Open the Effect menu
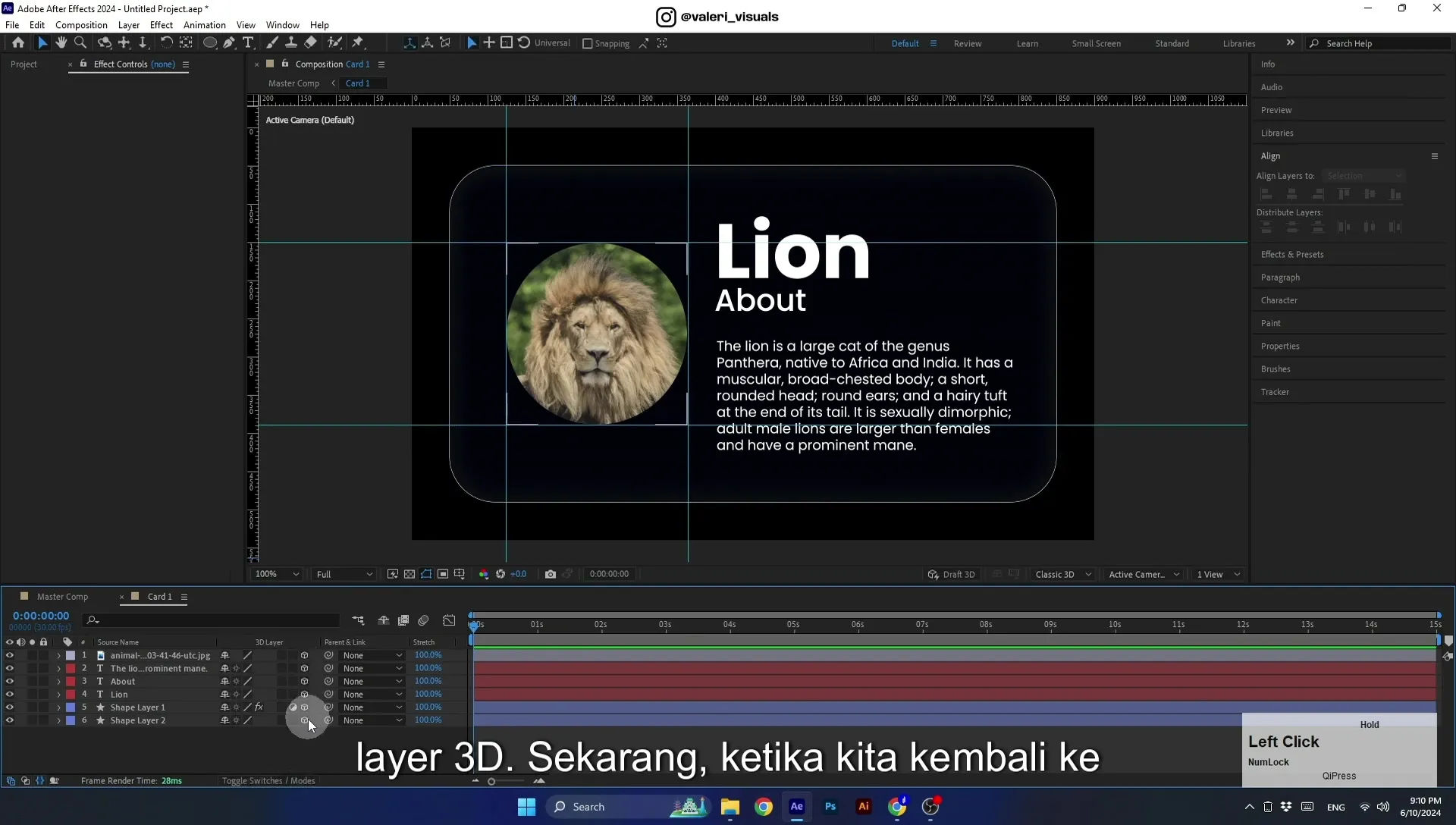Screen dimensions: 1456x825 (162, 25)
